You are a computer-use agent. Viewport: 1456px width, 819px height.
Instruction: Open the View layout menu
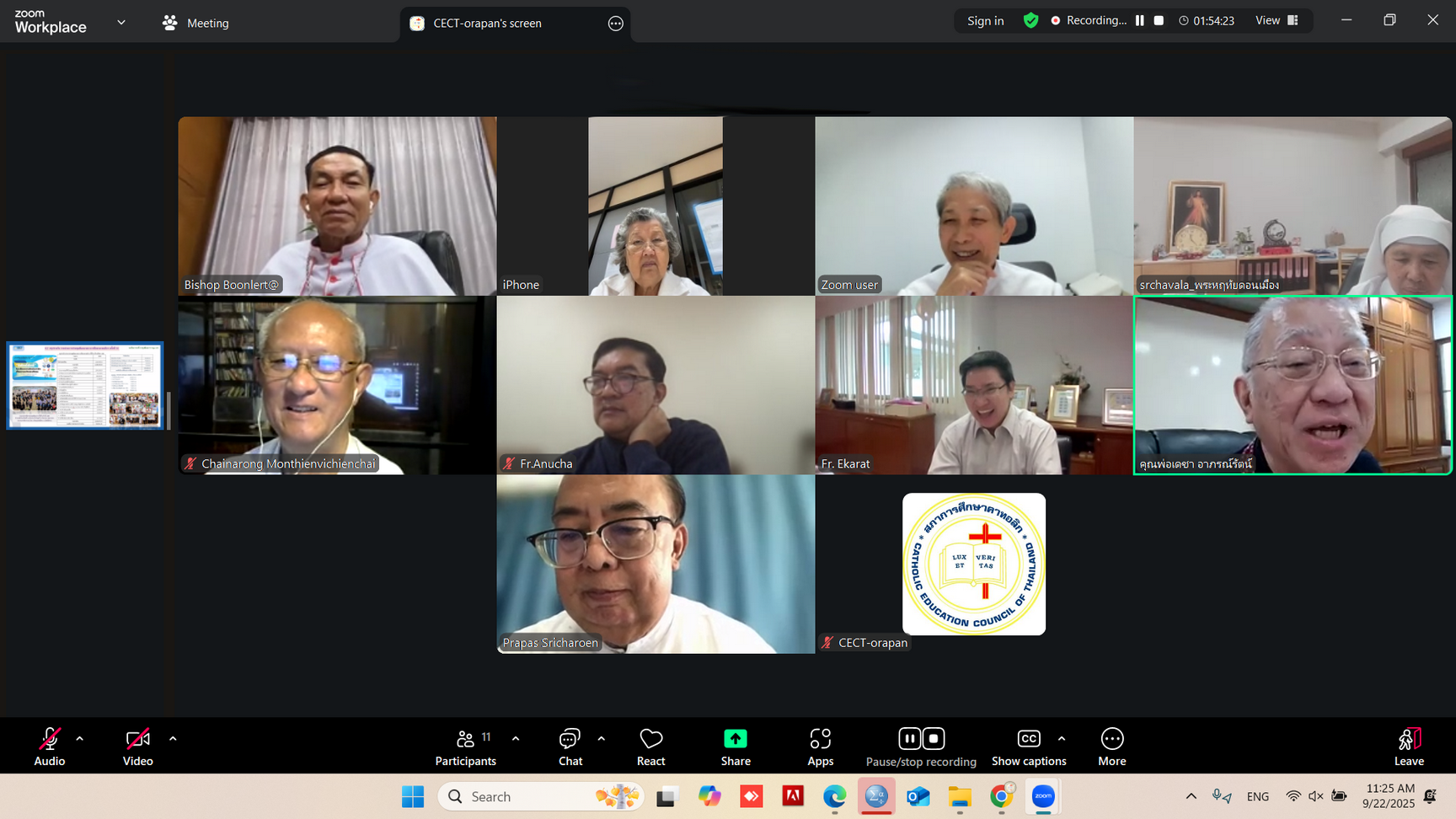coord(1277,20)
